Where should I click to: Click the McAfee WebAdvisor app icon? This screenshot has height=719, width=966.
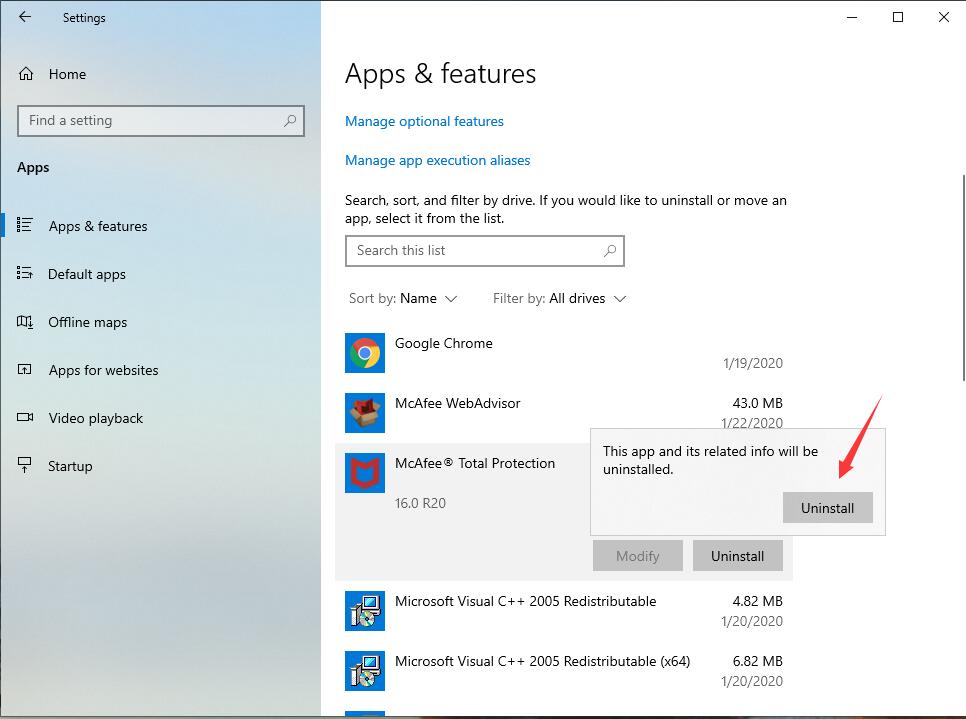[365, 413]
